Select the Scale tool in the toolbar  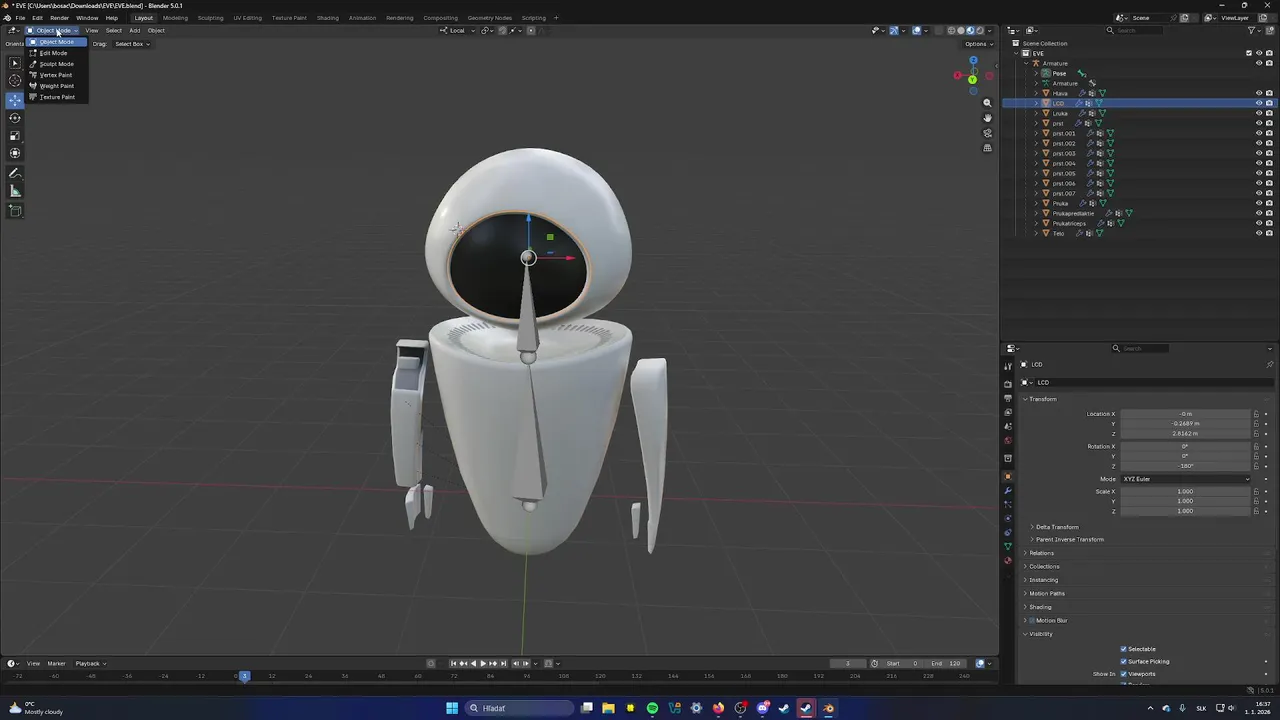[15, 135]
